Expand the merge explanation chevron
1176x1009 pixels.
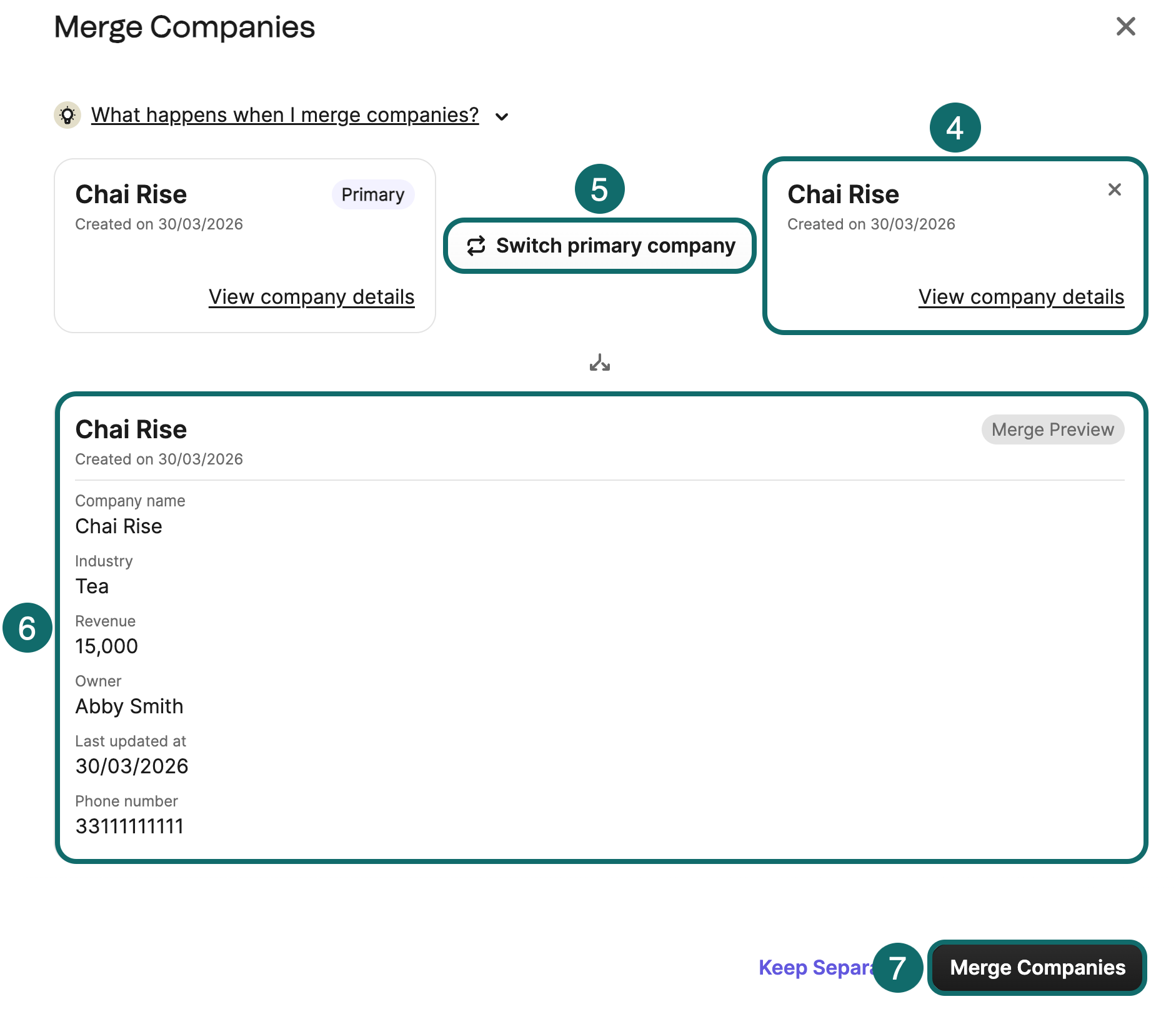coord(502,116)
